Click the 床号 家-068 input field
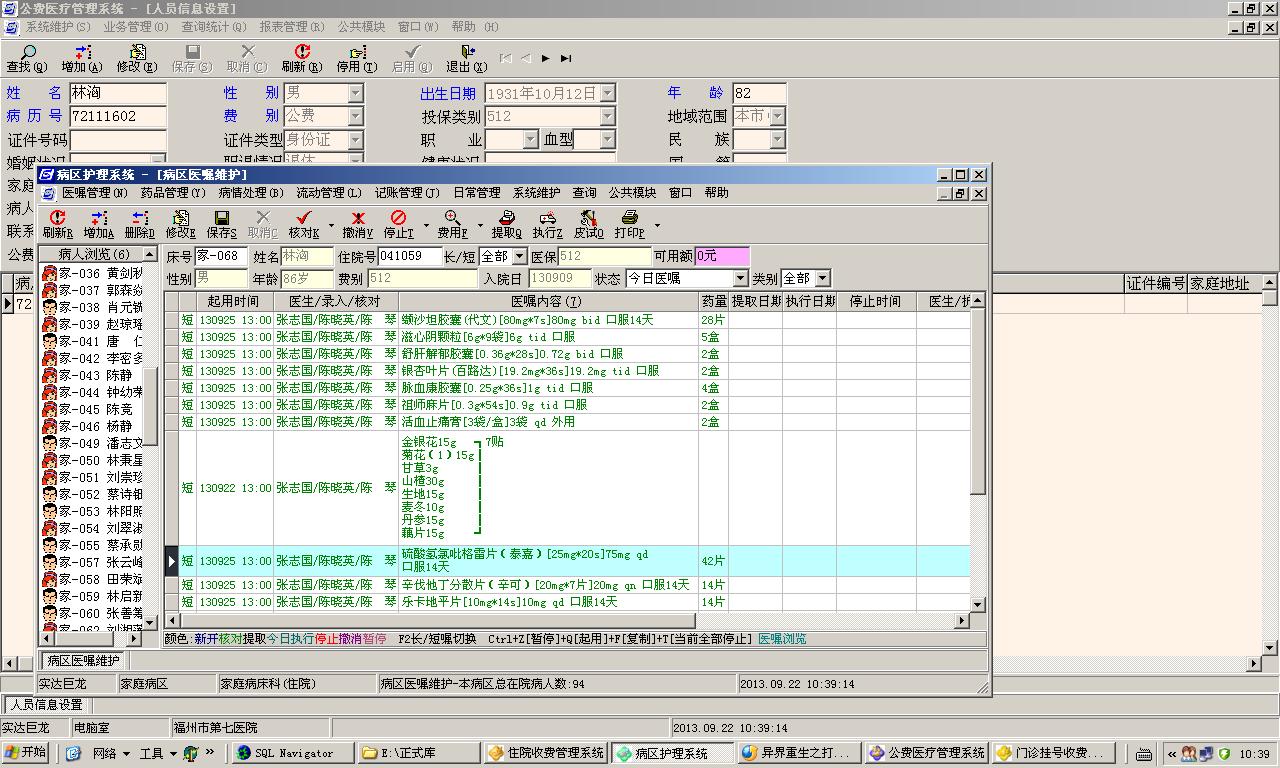Viewport: 1280px width, 768px height. click(x=221, y=257)
